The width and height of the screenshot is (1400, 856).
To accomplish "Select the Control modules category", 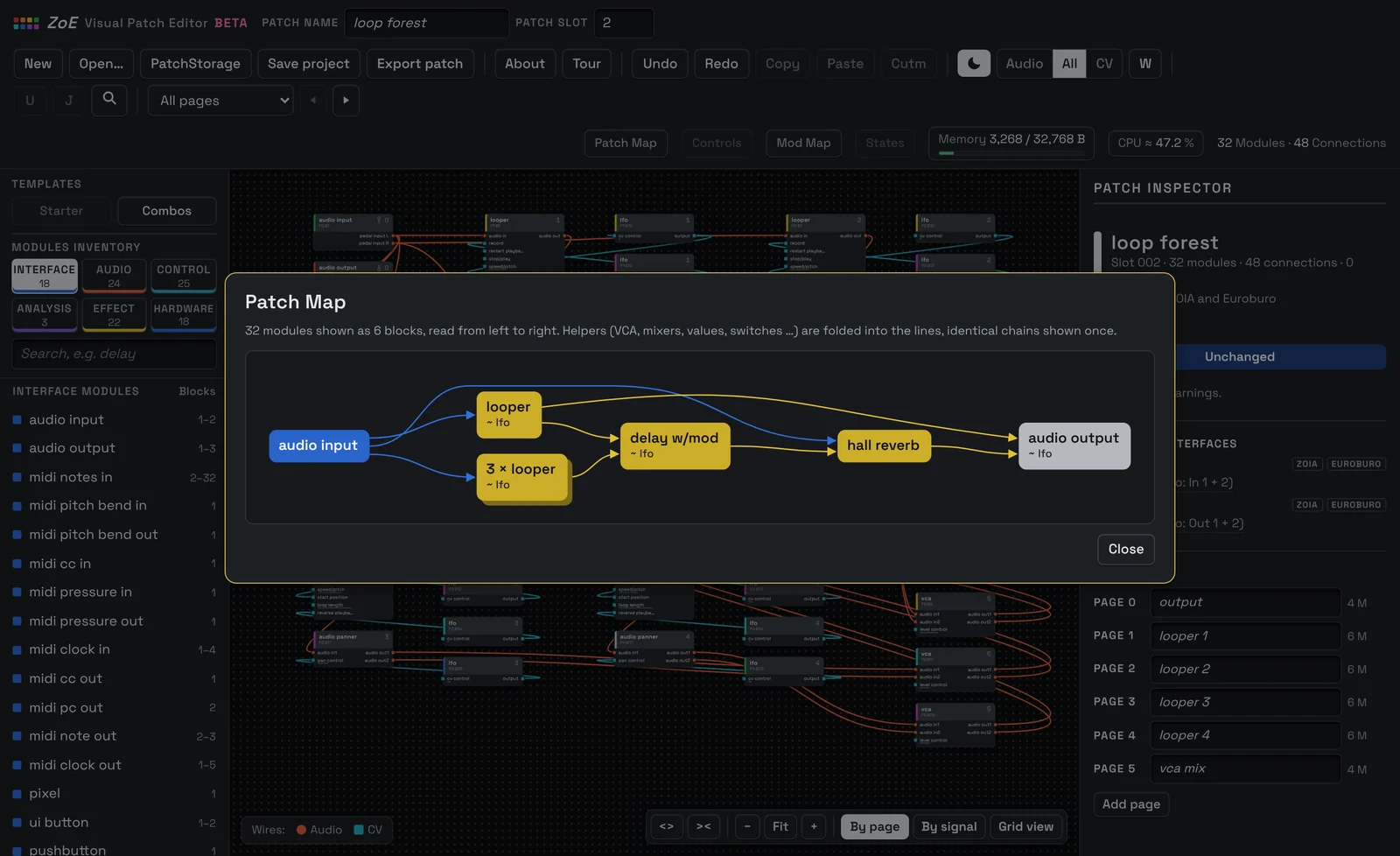I will pyautogui.click(x=184, y=276).
